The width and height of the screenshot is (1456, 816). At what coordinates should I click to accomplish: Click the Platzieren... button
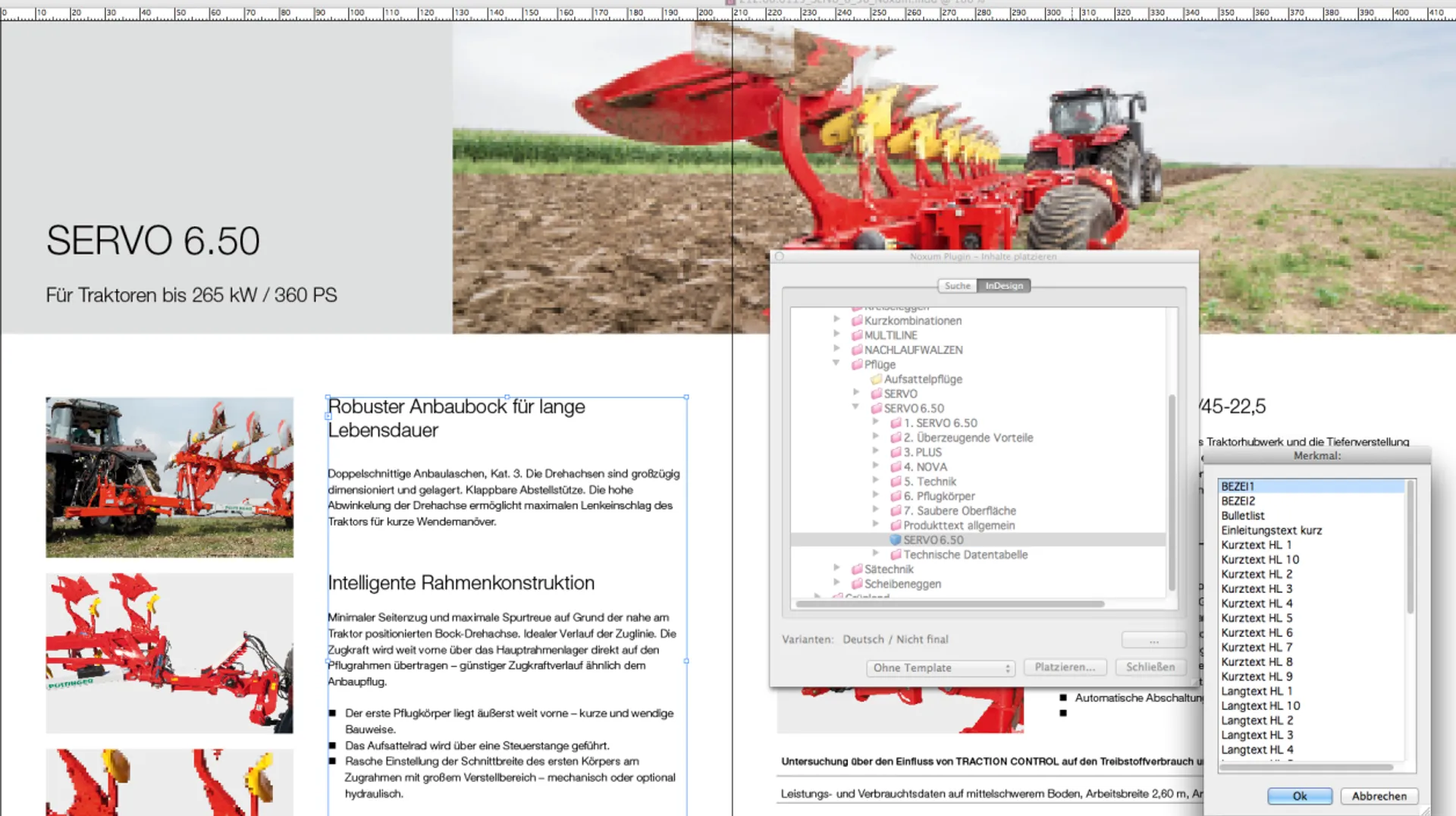tap(1065, 667)
